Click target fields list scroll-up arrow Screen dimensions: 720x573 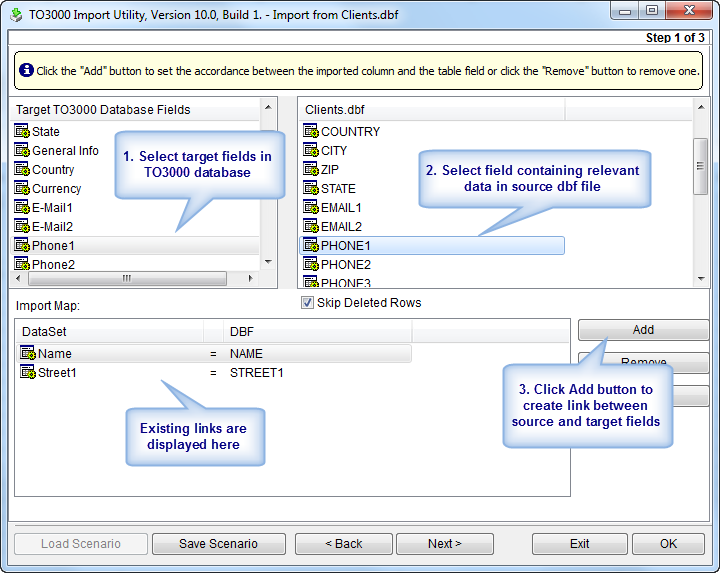pyautogui.click(x=269, y=107)
